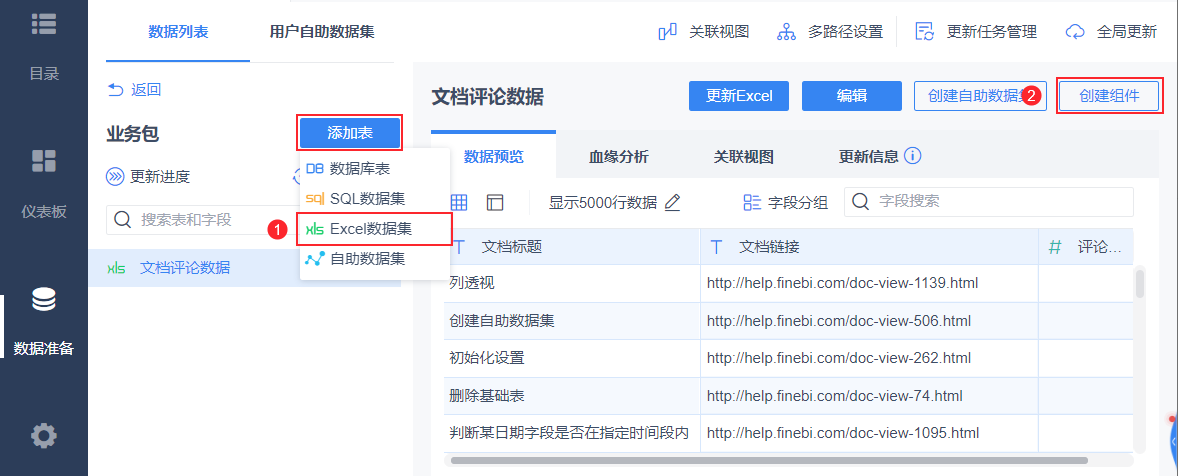This screenshot has height=476, width=1178.
Task: Click the 更新进度 progress icon
Action: [116, 177]
